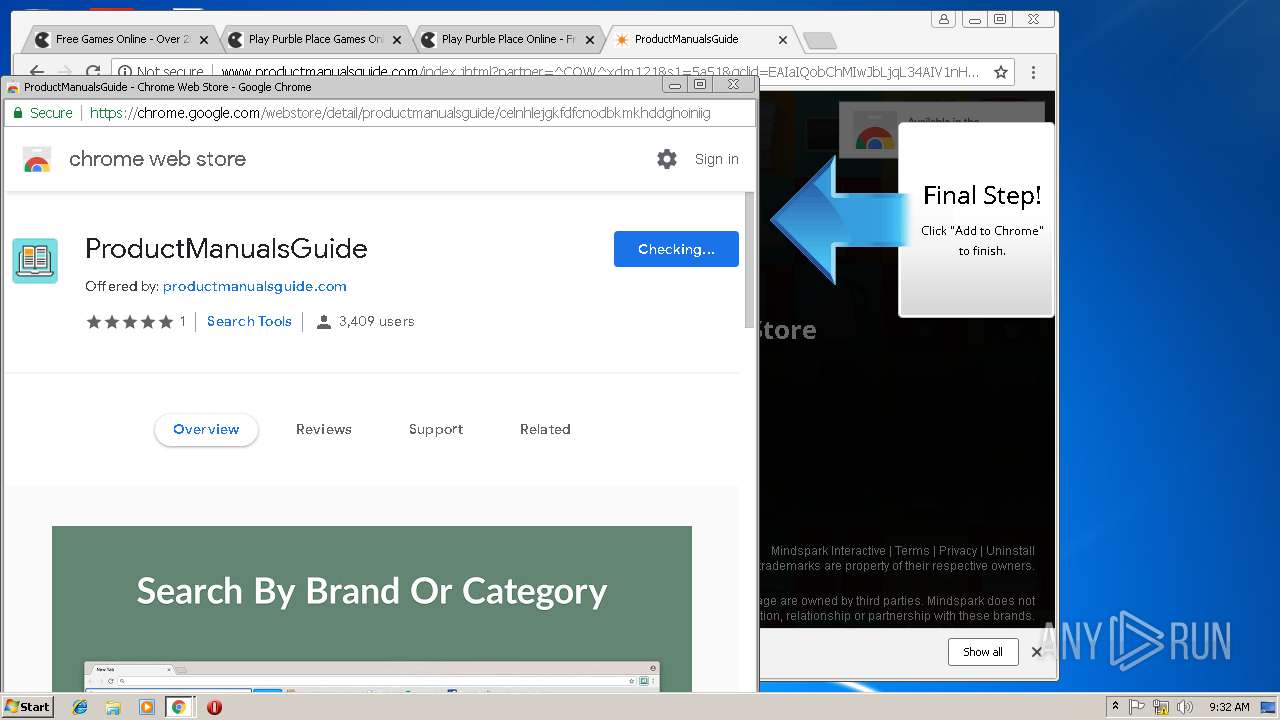Click Uninstall link in page footer
Screen dimensions: 1280x720
(x=1010, y=551)
